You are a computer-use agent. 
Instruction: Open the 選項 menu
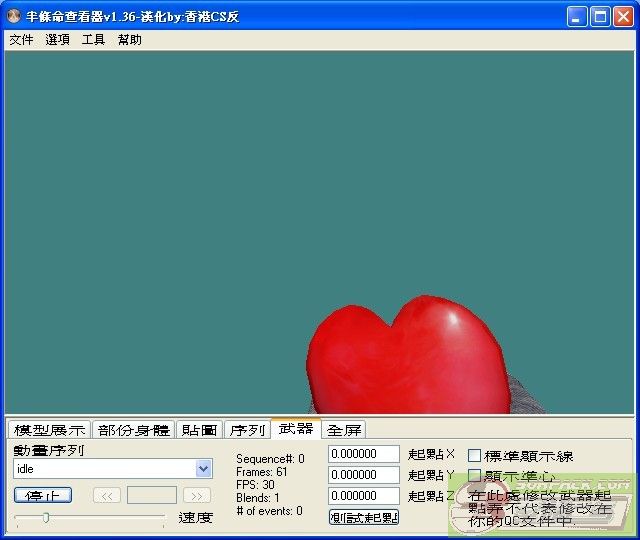coord(57,40)
